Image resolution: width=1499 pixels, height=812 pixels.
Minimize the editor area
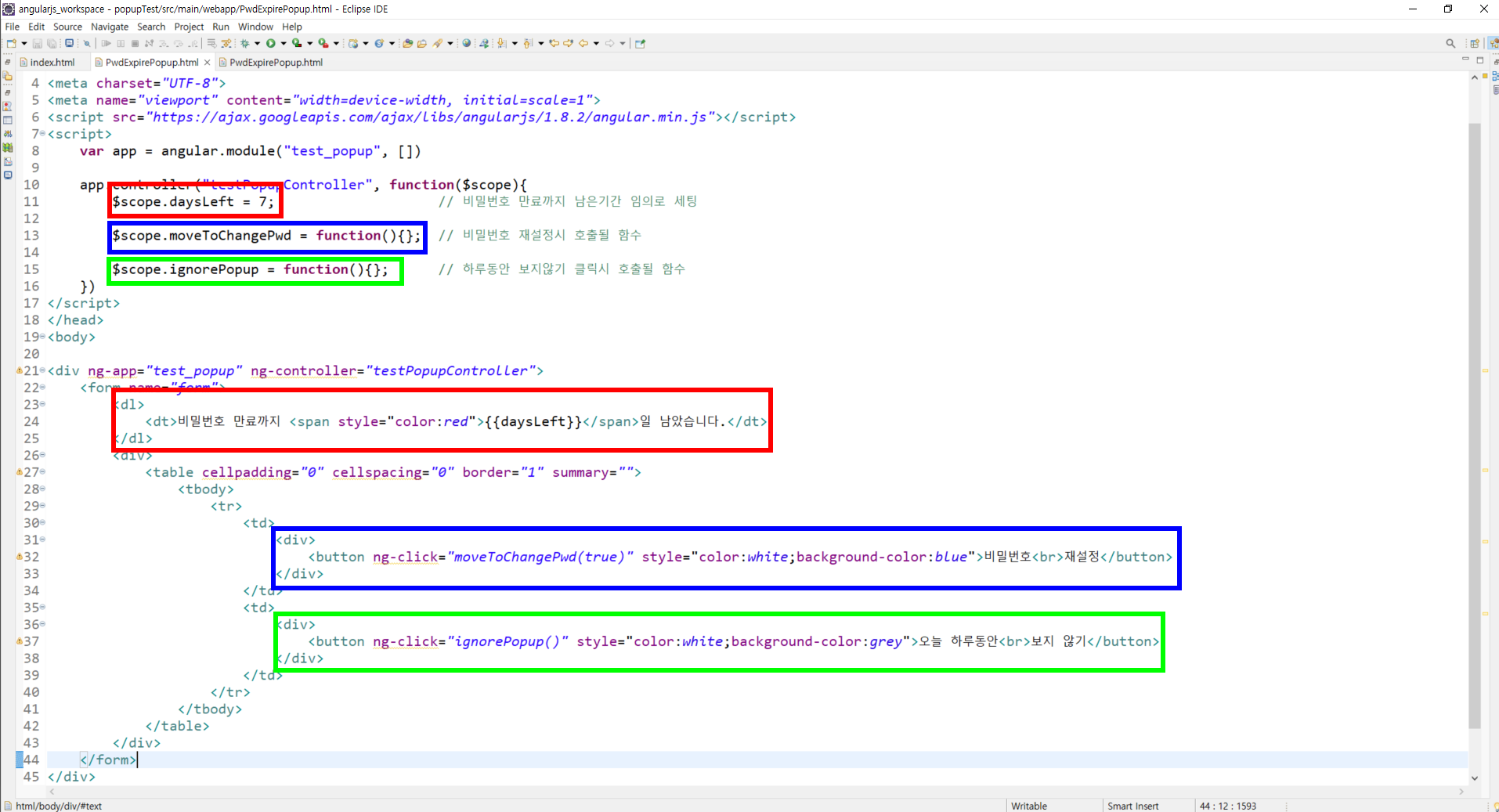pyautogui.click(x=1465, y=60)
